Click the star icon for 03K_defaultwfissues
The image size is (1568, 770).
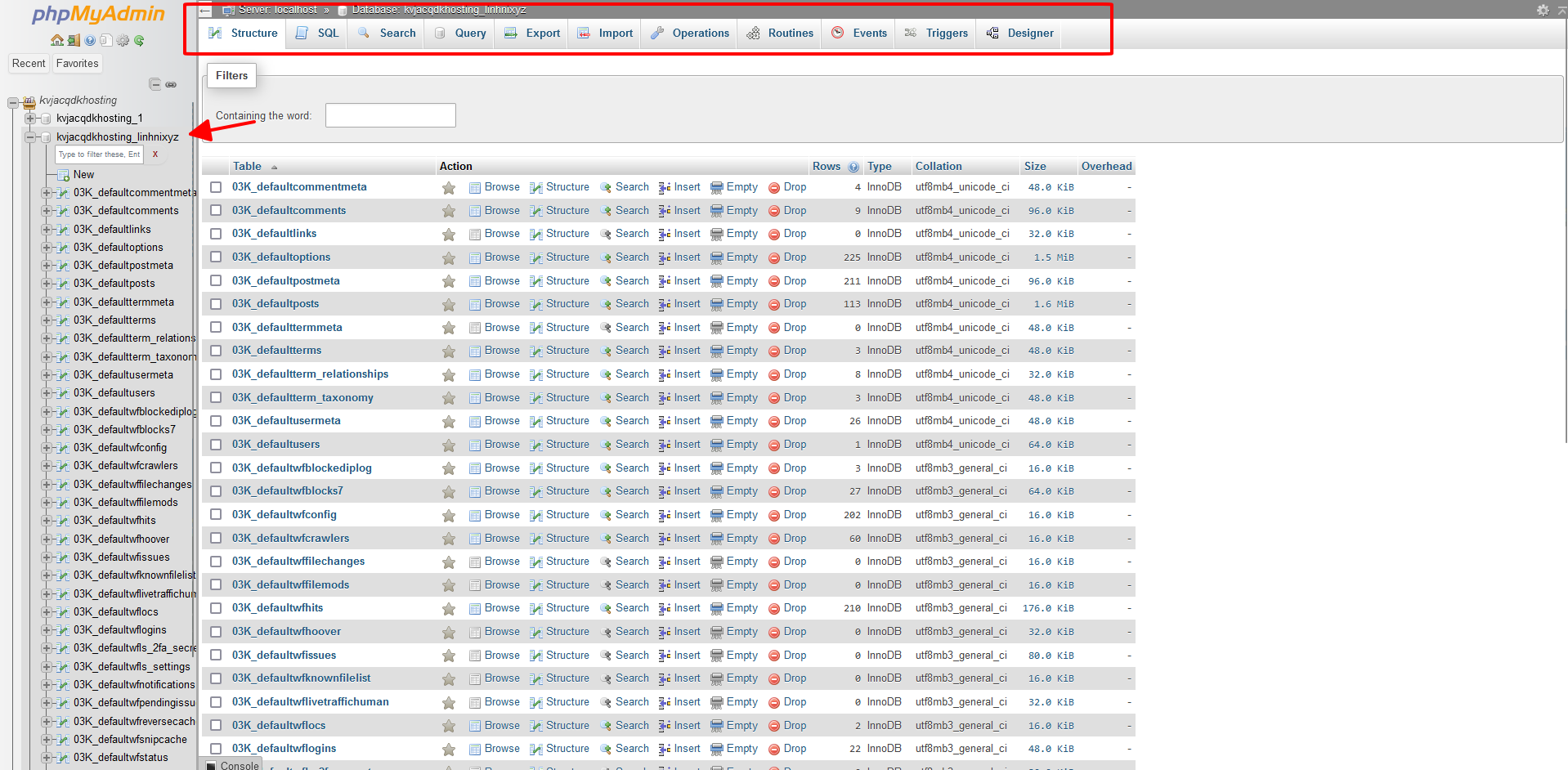click(x=449, y=656)
